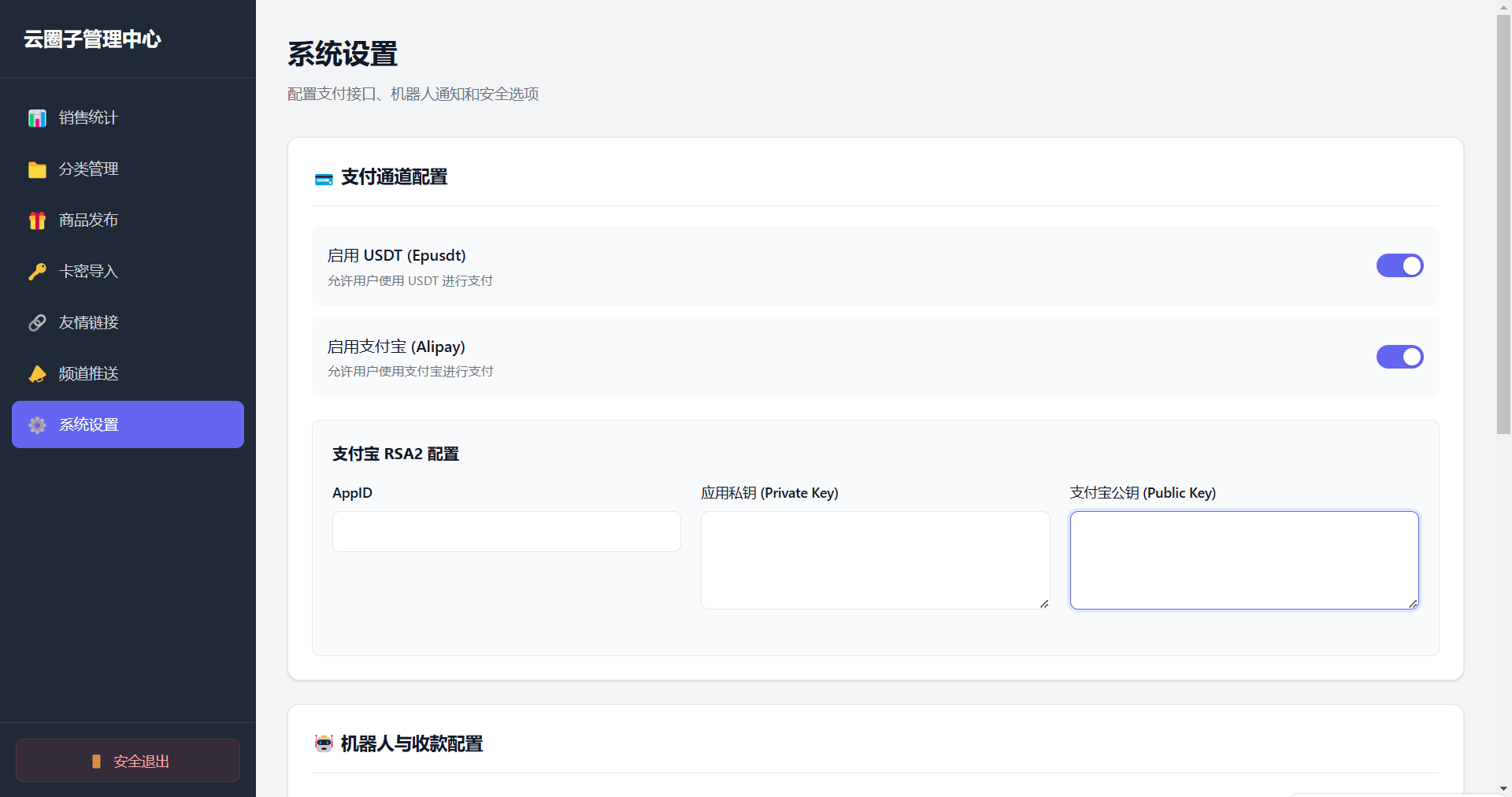Click the scrollbar up arrow
This screenshot has height=797, width=1512.
tap(1503, 7)
